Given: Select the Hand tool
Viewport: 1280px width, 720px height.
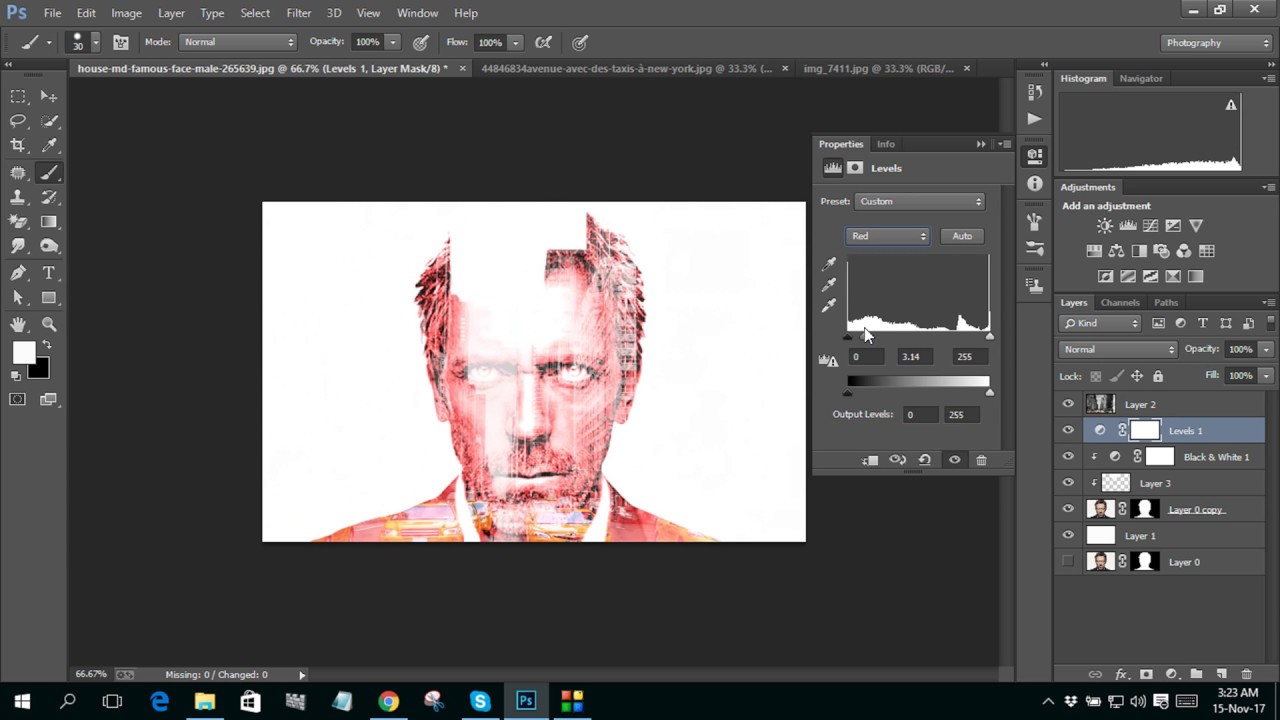Looking at the screenshot, I should pyautogui.click(x=18, y=324).
